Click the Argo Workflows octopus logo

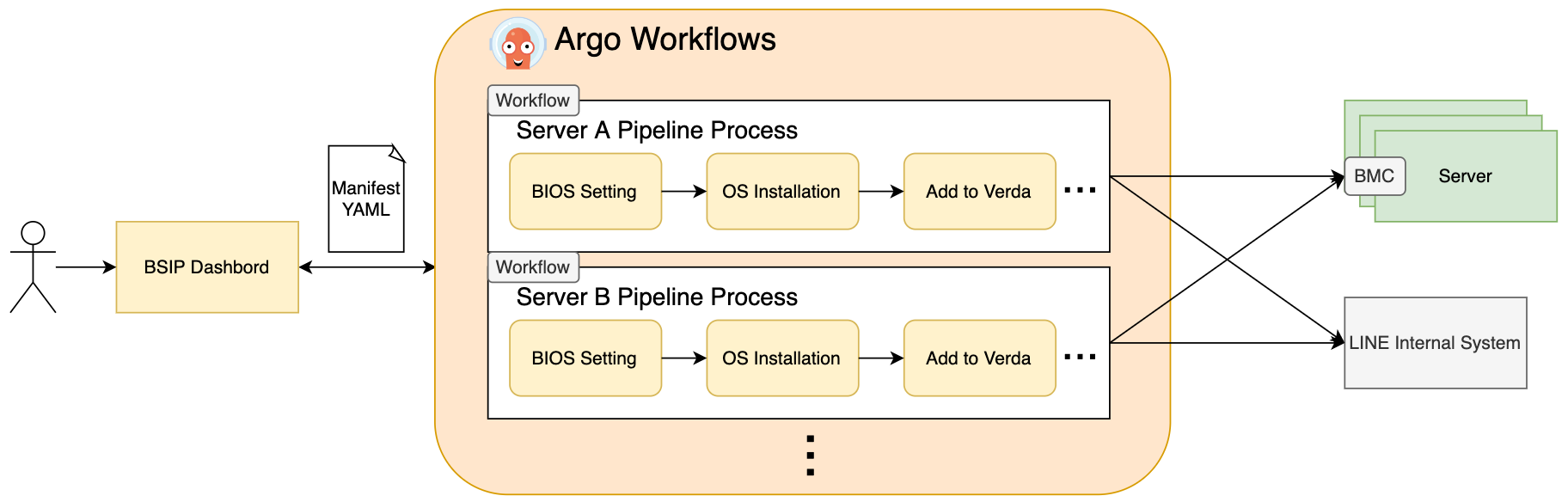point(518,44)
